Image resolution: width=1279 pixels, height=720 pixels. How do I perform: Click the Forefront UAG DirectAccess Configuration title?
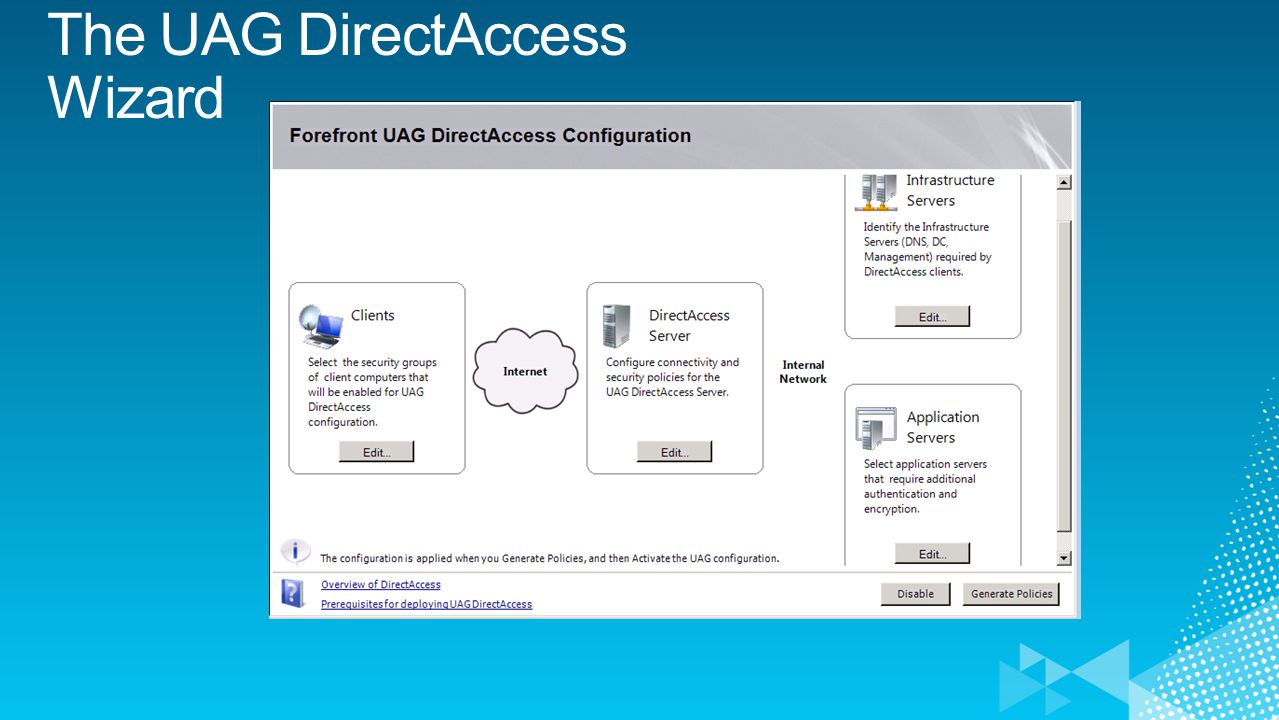(490, 135)
